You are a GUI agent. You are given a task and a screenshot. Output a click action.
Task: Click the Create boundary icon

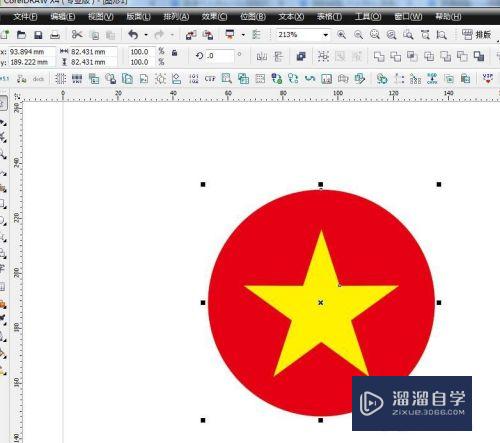click(x=479, y=57)
